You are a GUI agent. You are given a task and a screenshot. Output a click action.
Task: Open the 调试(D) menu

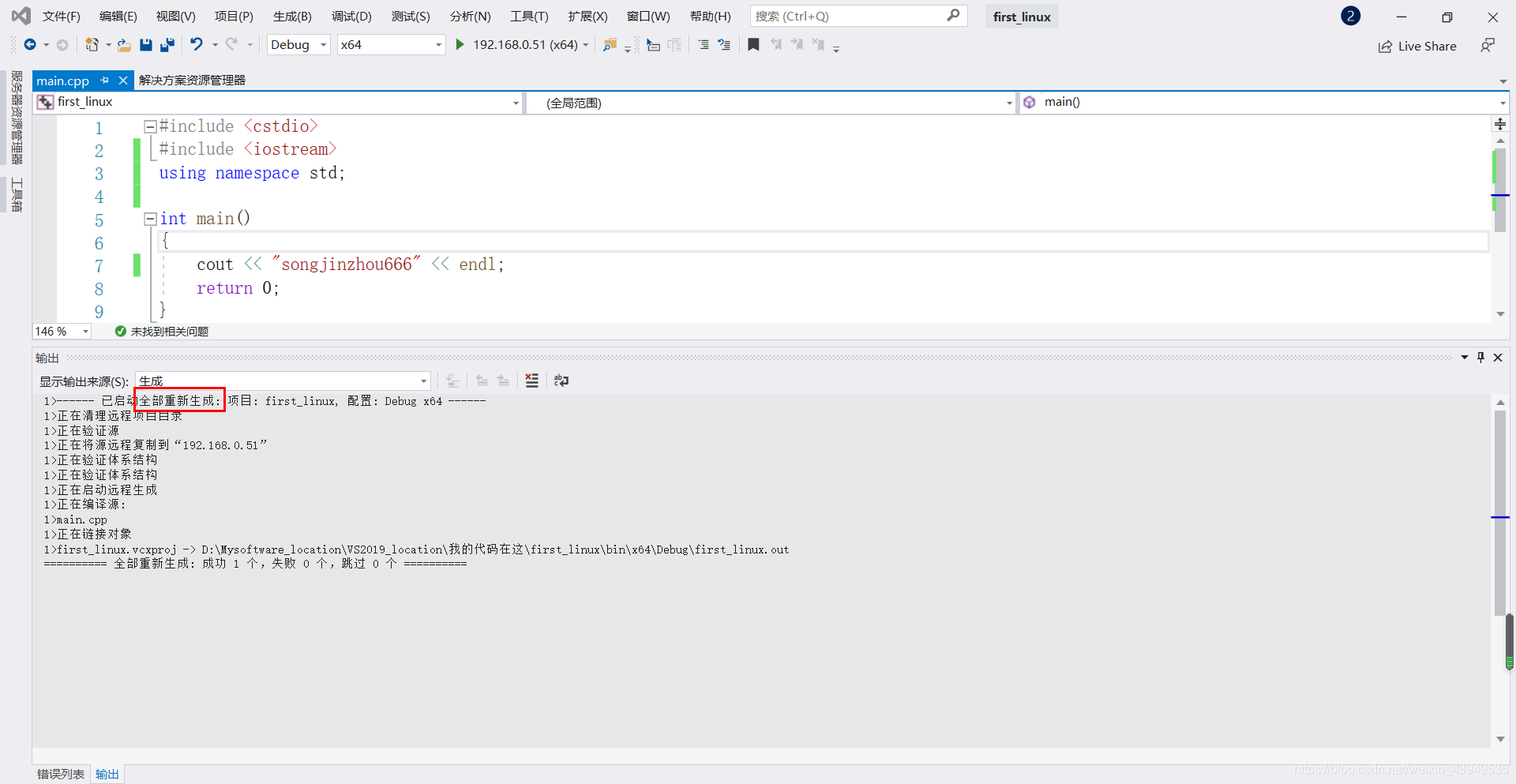pyautogui.click(x=351, y=17)
